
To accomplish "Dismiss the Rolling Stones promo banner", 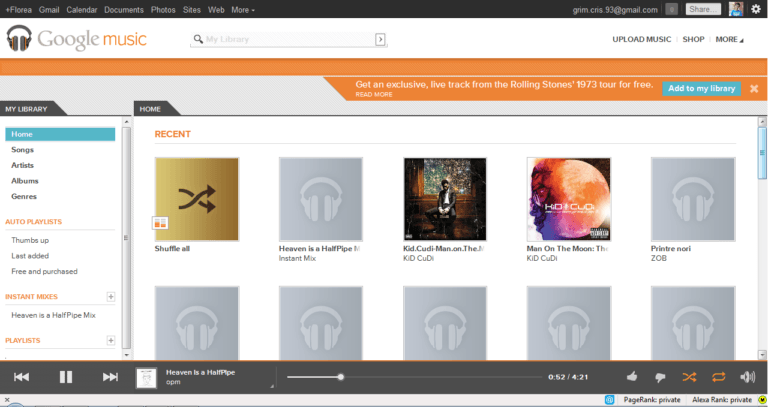I will click(x=754, y=89).
